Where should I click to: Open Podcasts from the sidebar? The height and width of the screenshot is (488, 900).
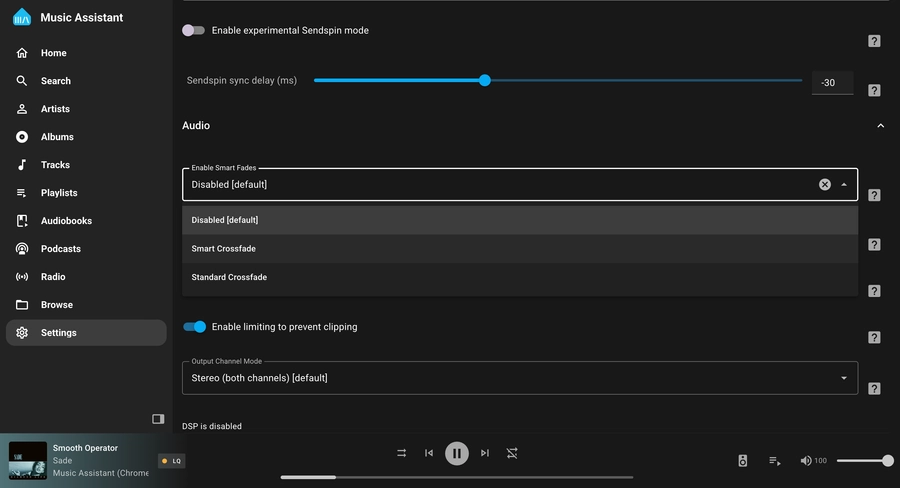[x=61, y=249]
